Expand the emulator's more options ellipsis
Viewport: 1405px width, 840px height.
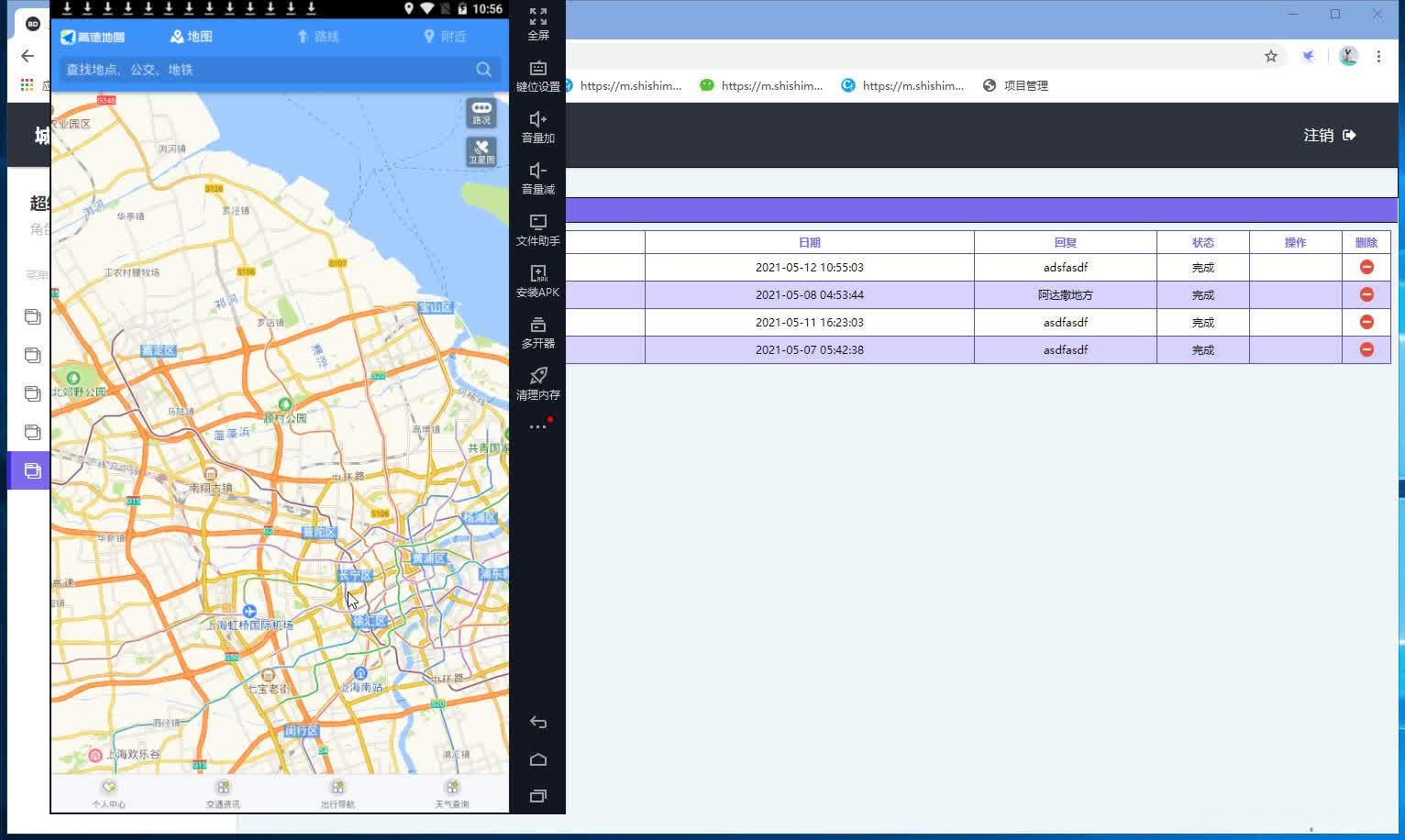tap(538, 426)
